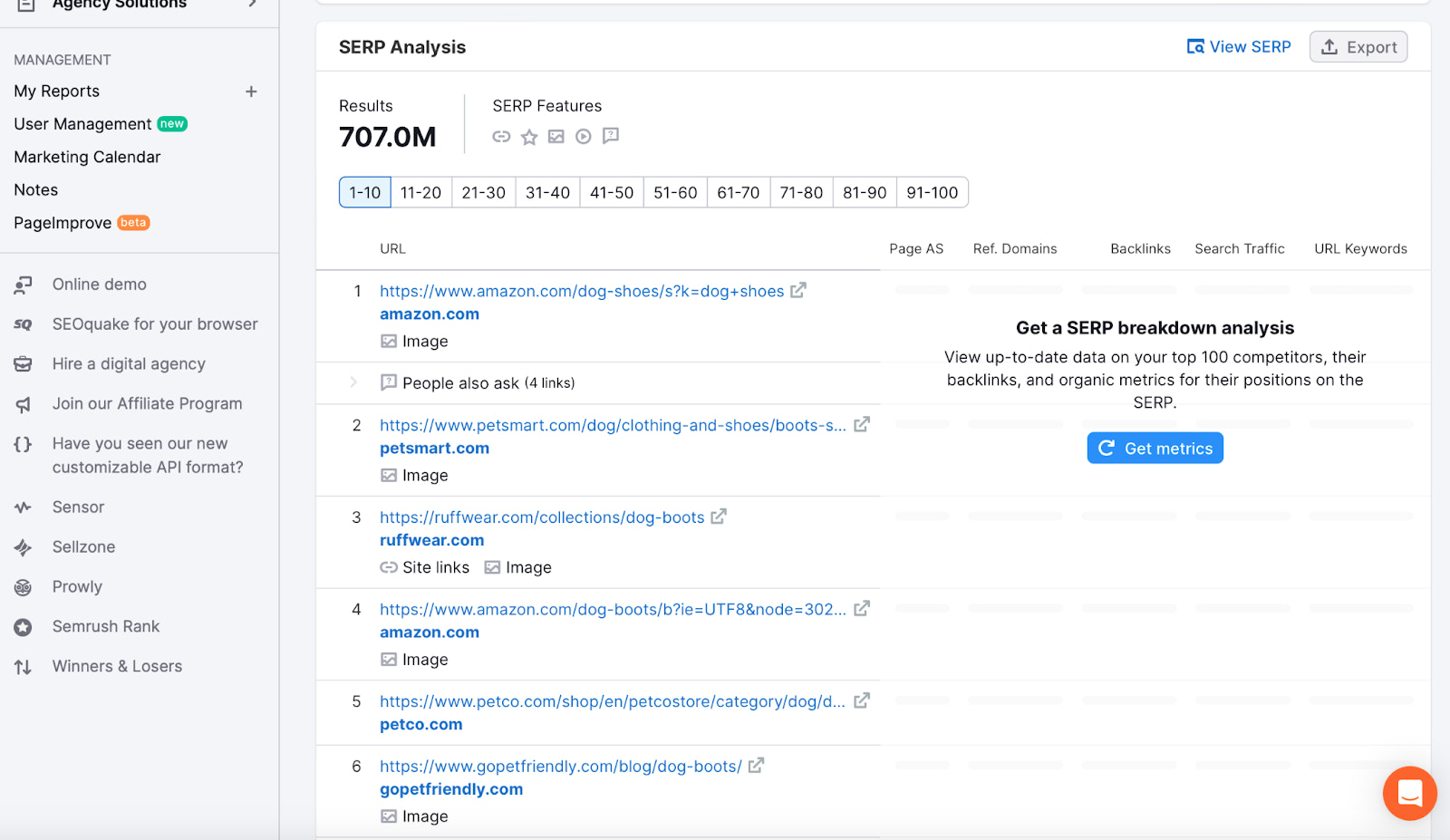1450x840 pixels.
Task: Click the Agency Solutions arrow
Action: point(253,4)
